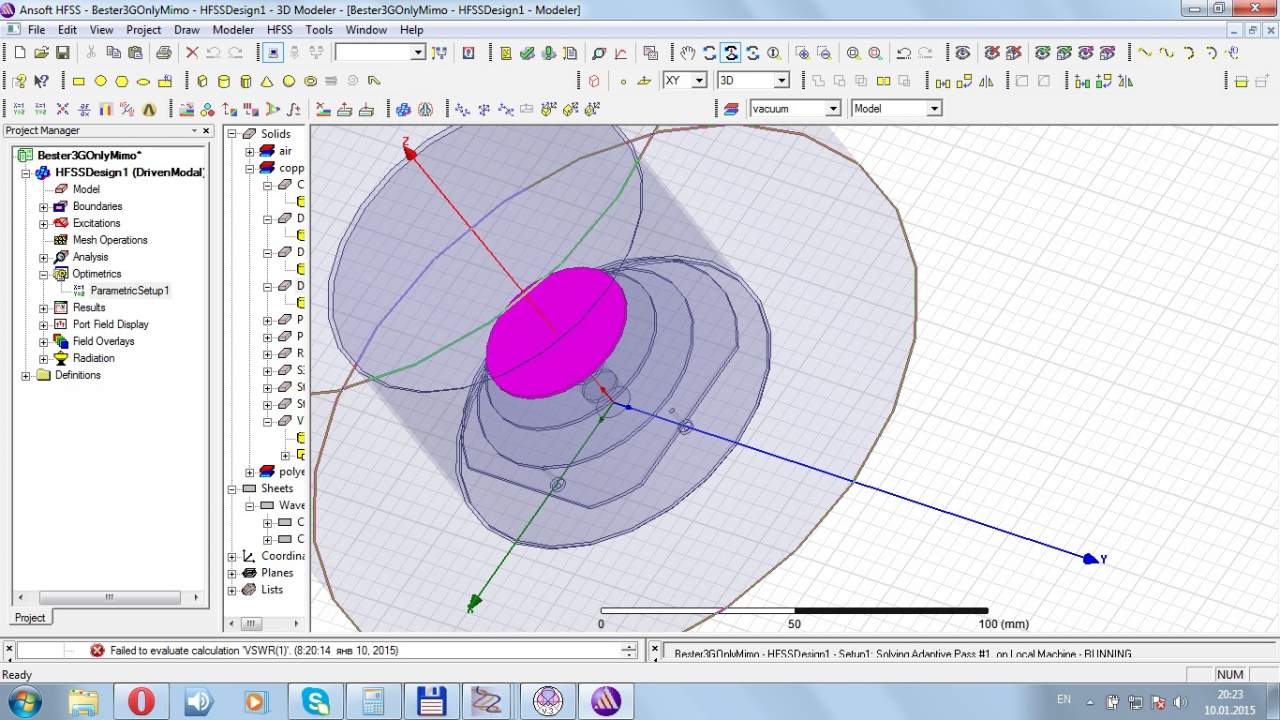Activate the Pan hand tool
Screen dimensions: 1280x720
pos(688,53)
